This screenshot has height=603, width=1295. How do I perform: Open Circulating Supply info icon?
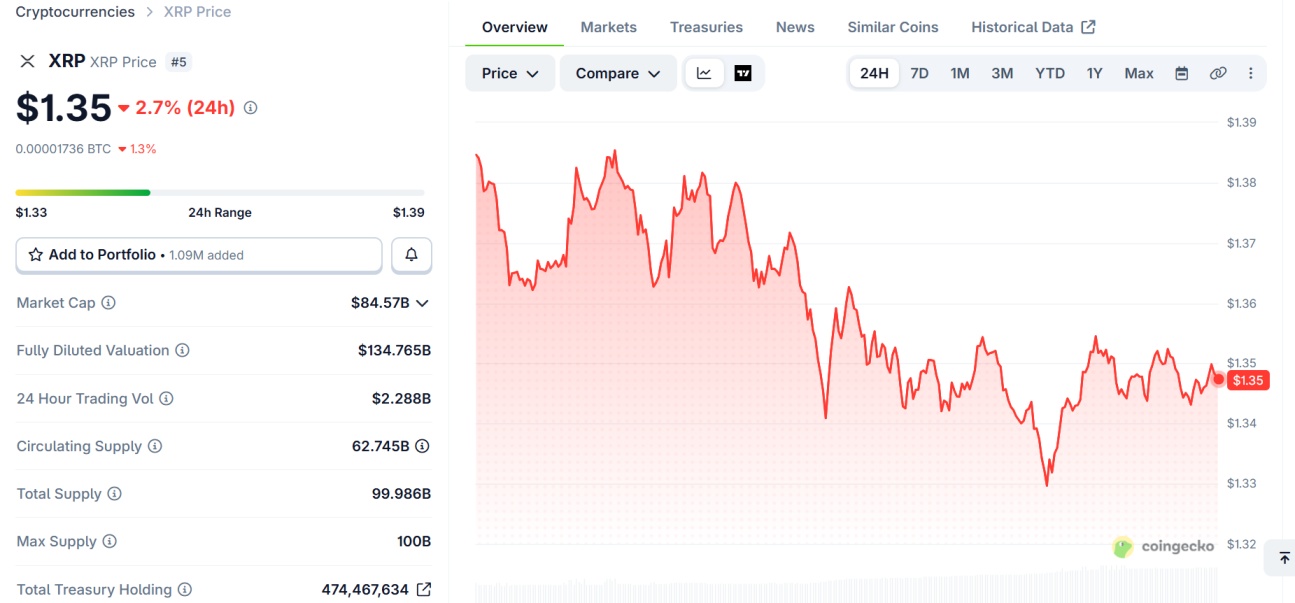155,446
